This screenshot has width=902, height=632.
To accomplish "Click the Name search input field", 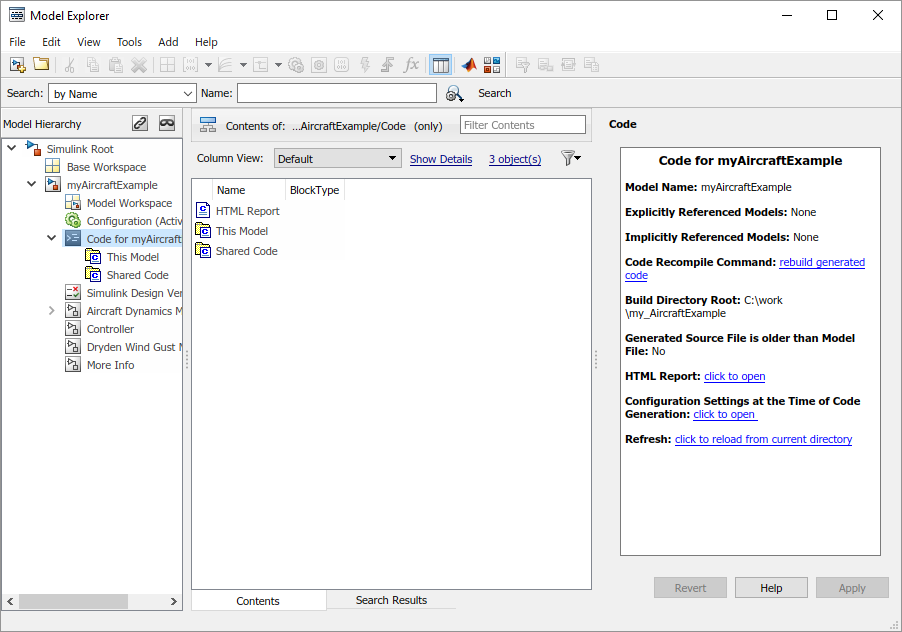I will coord(337,93).
